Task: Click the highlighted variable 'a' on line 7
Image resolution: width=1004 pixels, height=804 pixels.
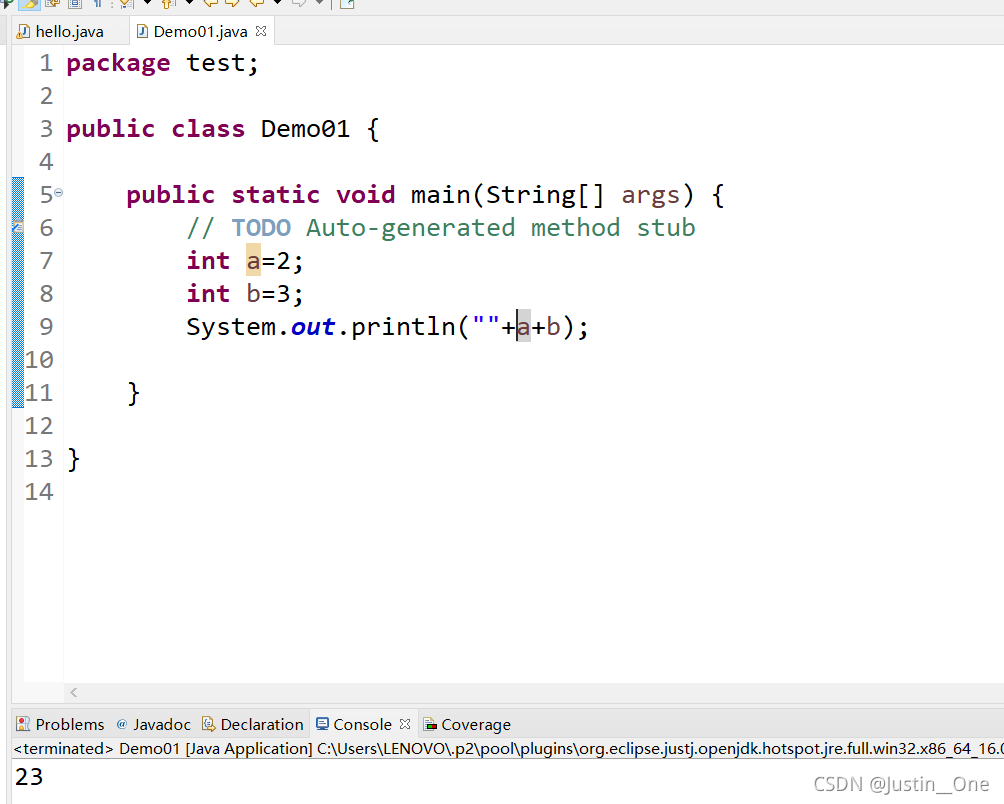Action: pos(254,261)
